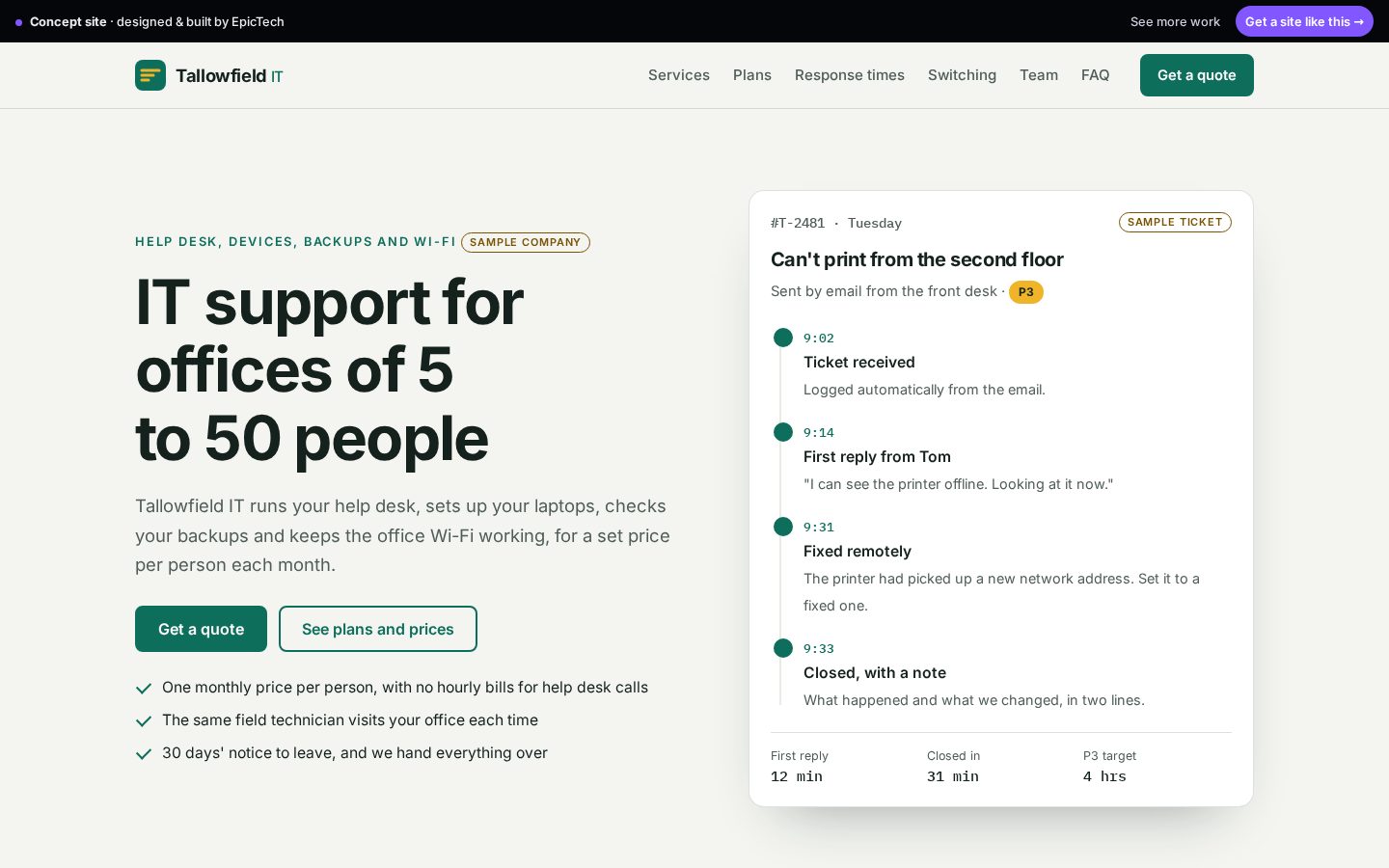The height and width of the screenshot is (868, 1389).
Task: Click checkmark icon beside monthly price line
Action: [x=144, y=689]
